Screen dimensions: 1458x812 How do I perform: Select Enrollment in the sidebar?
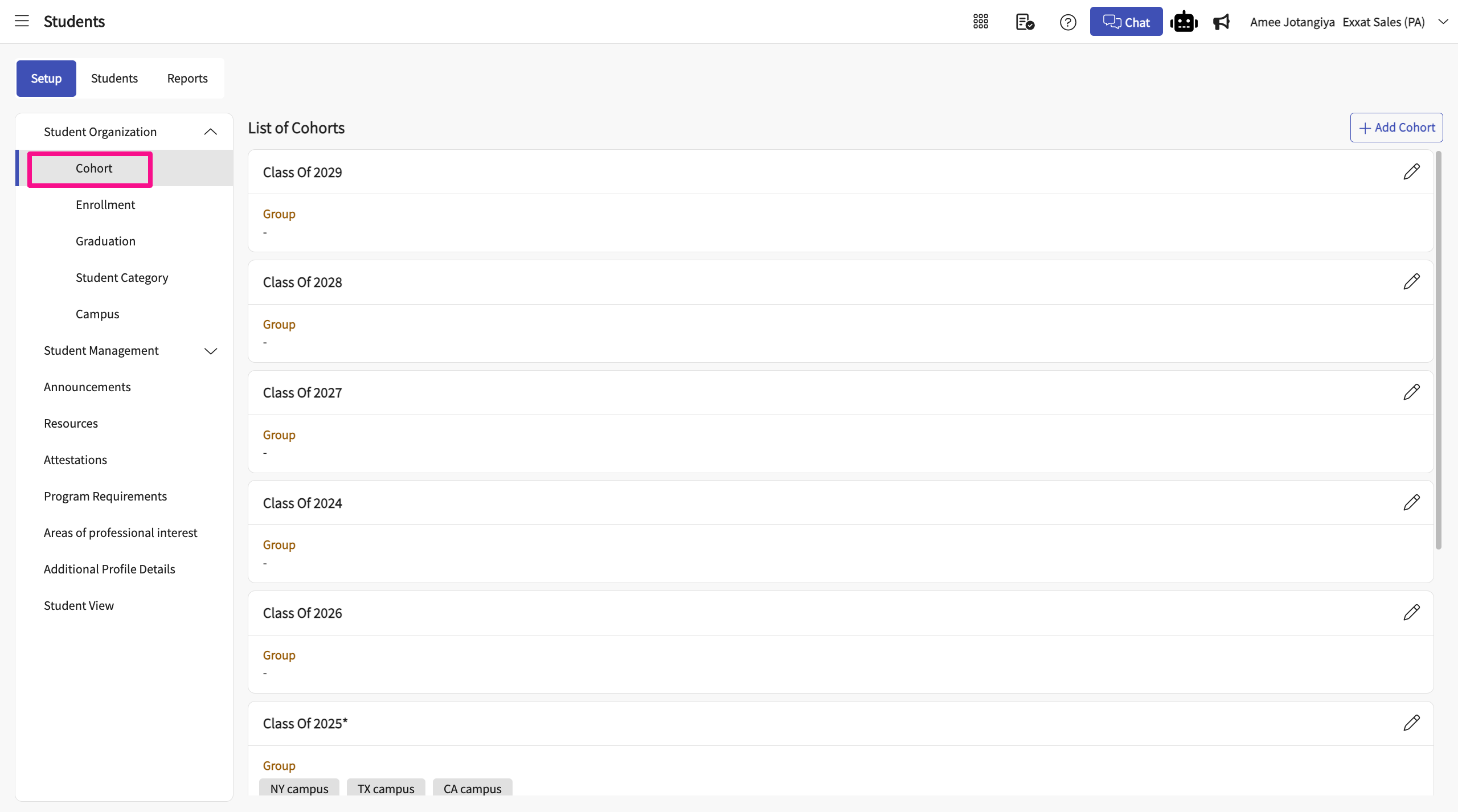coord(105,204)
